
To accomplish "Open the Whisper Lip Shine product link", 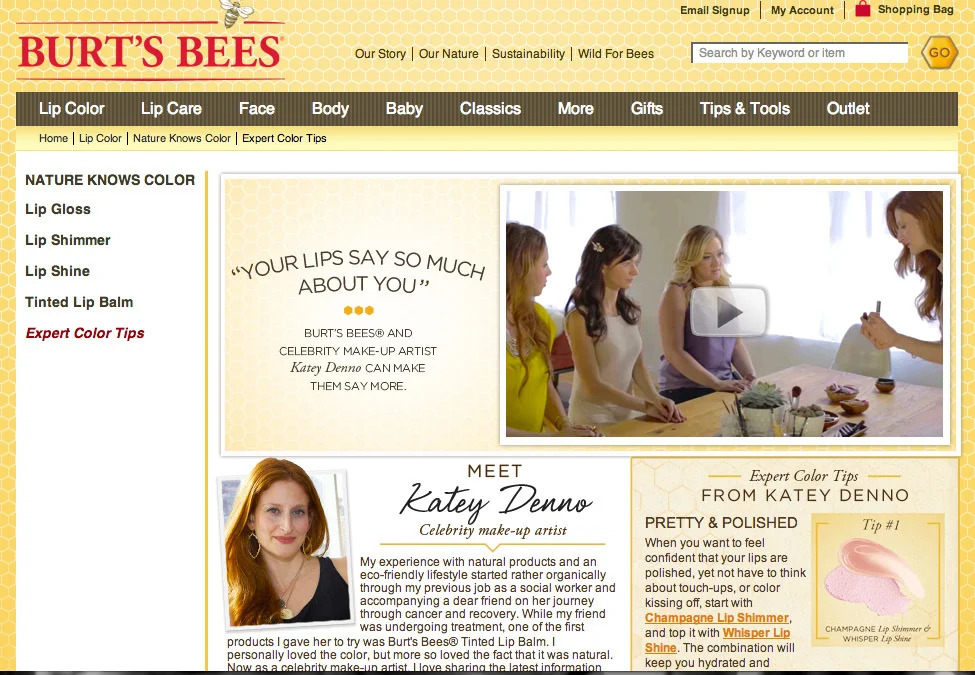I will tap(718, 640).
